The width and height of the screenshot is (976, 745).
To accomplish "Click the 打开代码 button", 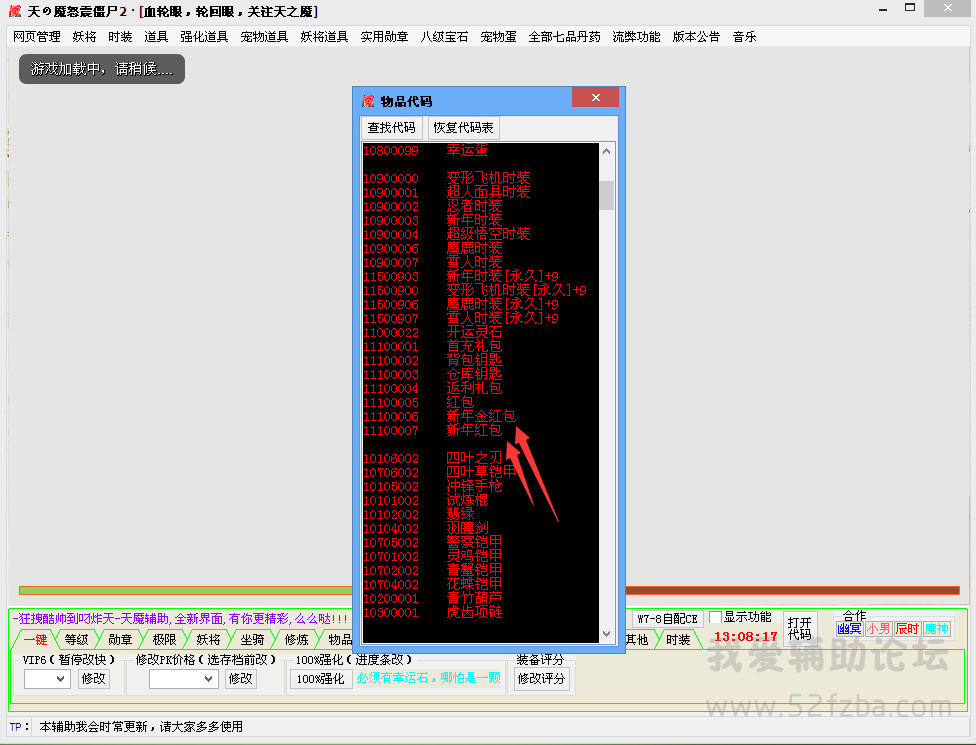I will [799, 627].
